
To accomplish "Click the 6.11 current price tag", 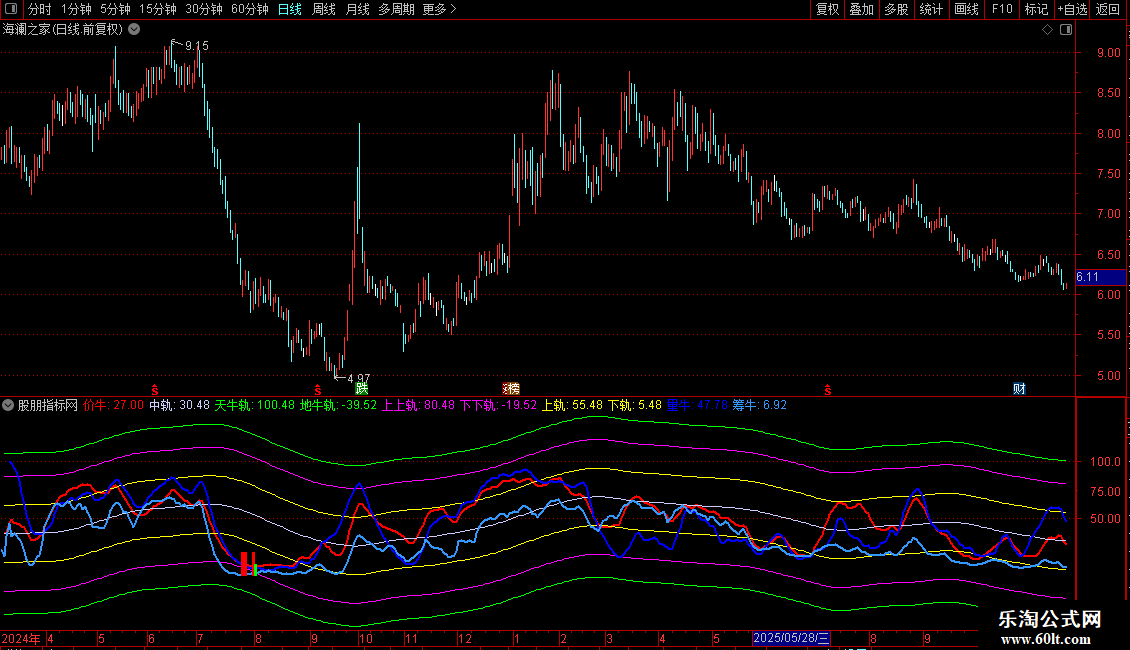I will [1087, 277].
